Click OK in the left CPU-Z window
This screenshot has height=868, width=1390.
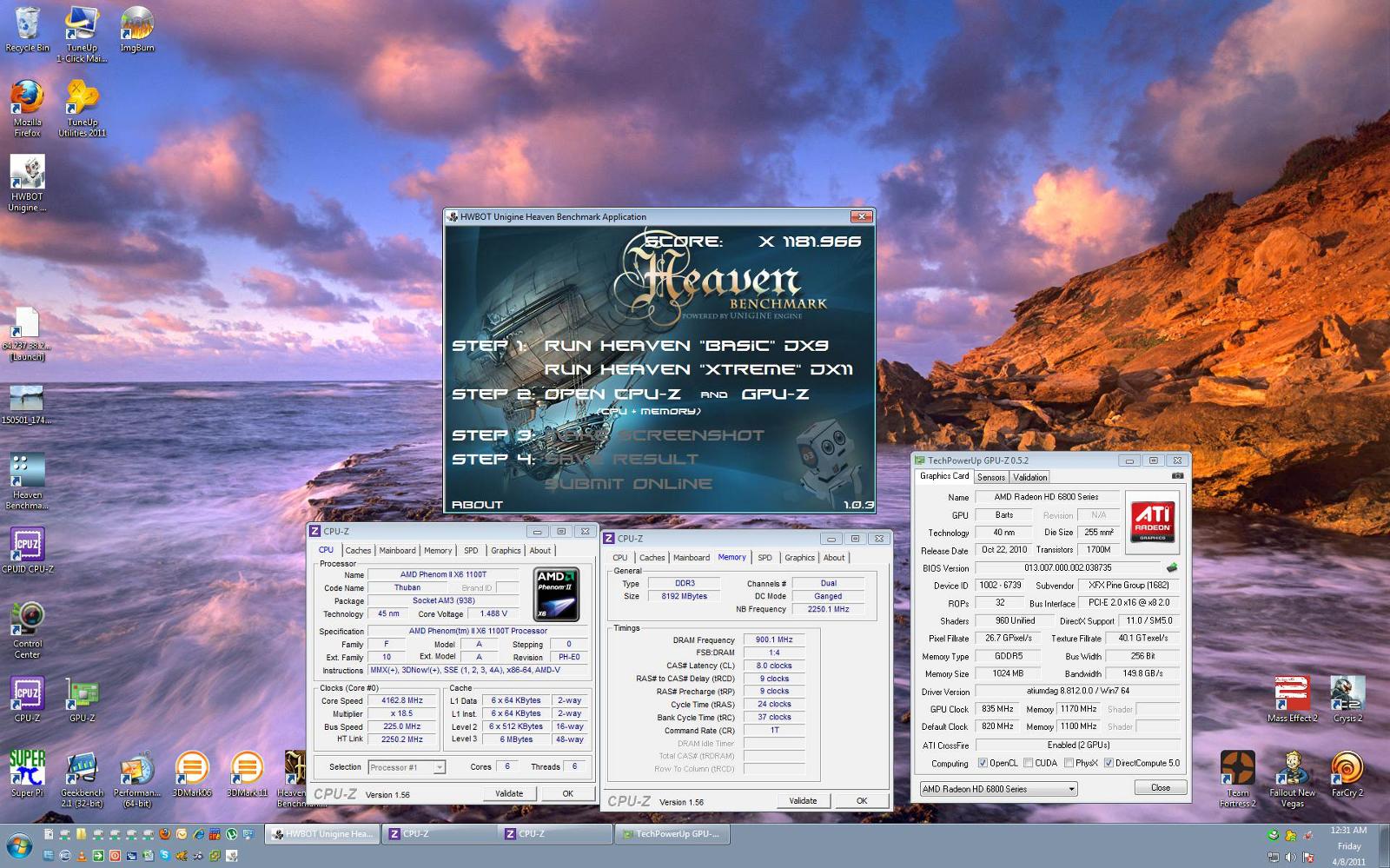[x=567, y=793]
